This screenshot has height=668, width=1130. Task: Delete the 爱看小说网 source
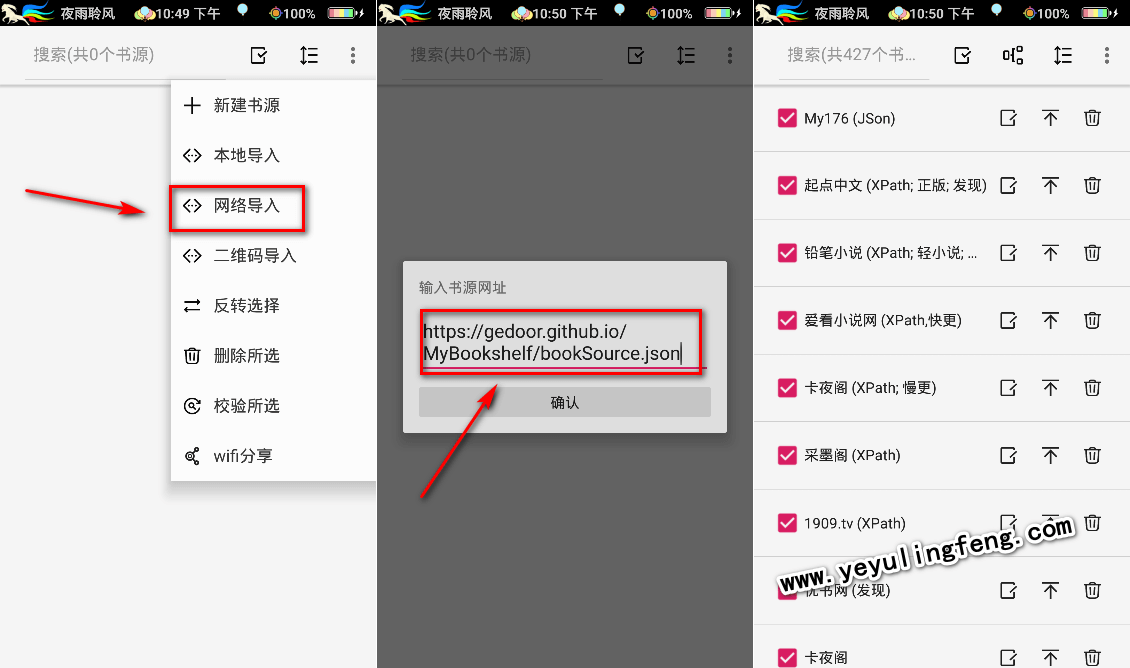point(1093,320)
